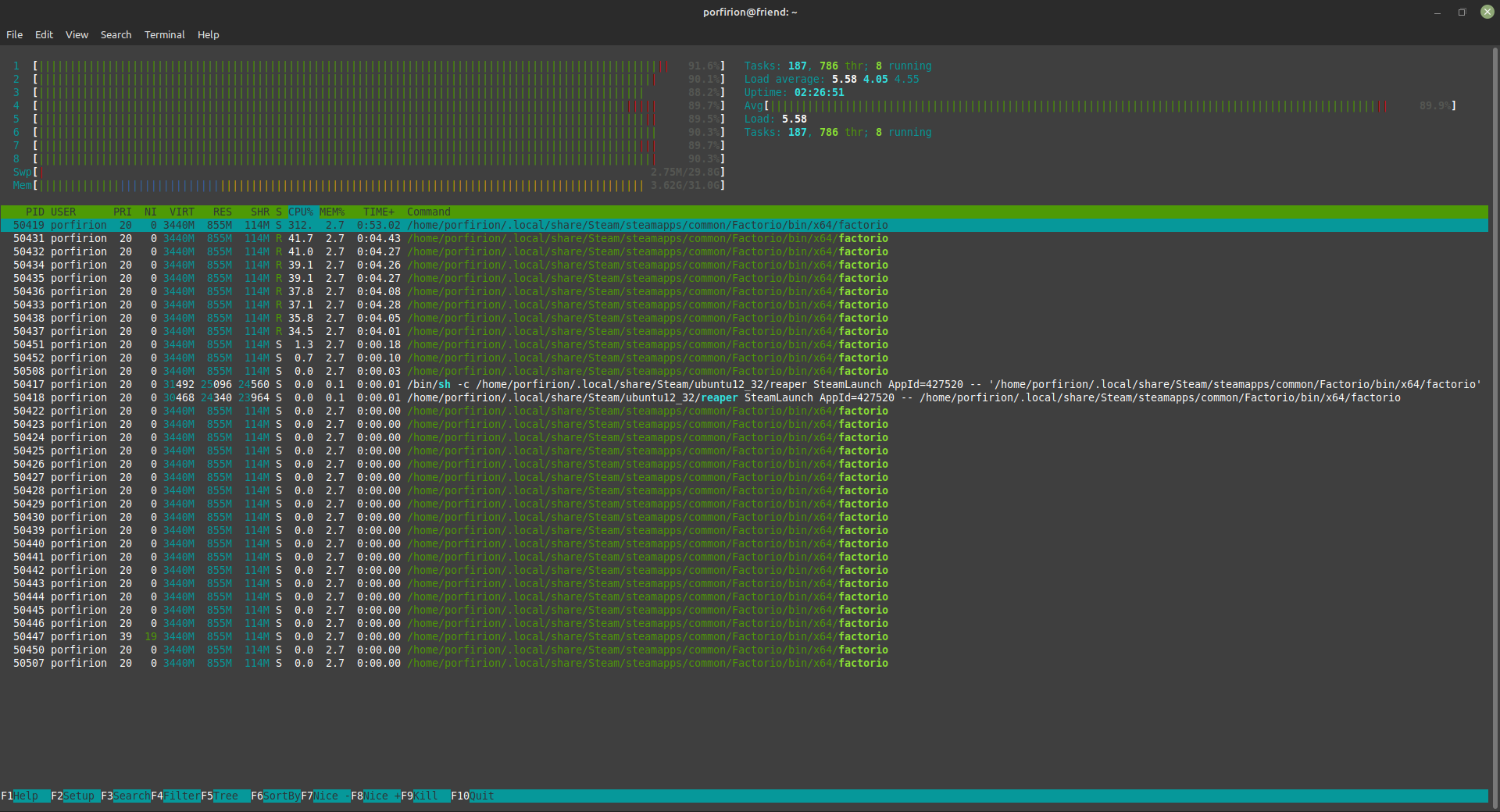Sort by the VIRT column header
Viewport: 1500px width, 812px height.
(181, 212)
